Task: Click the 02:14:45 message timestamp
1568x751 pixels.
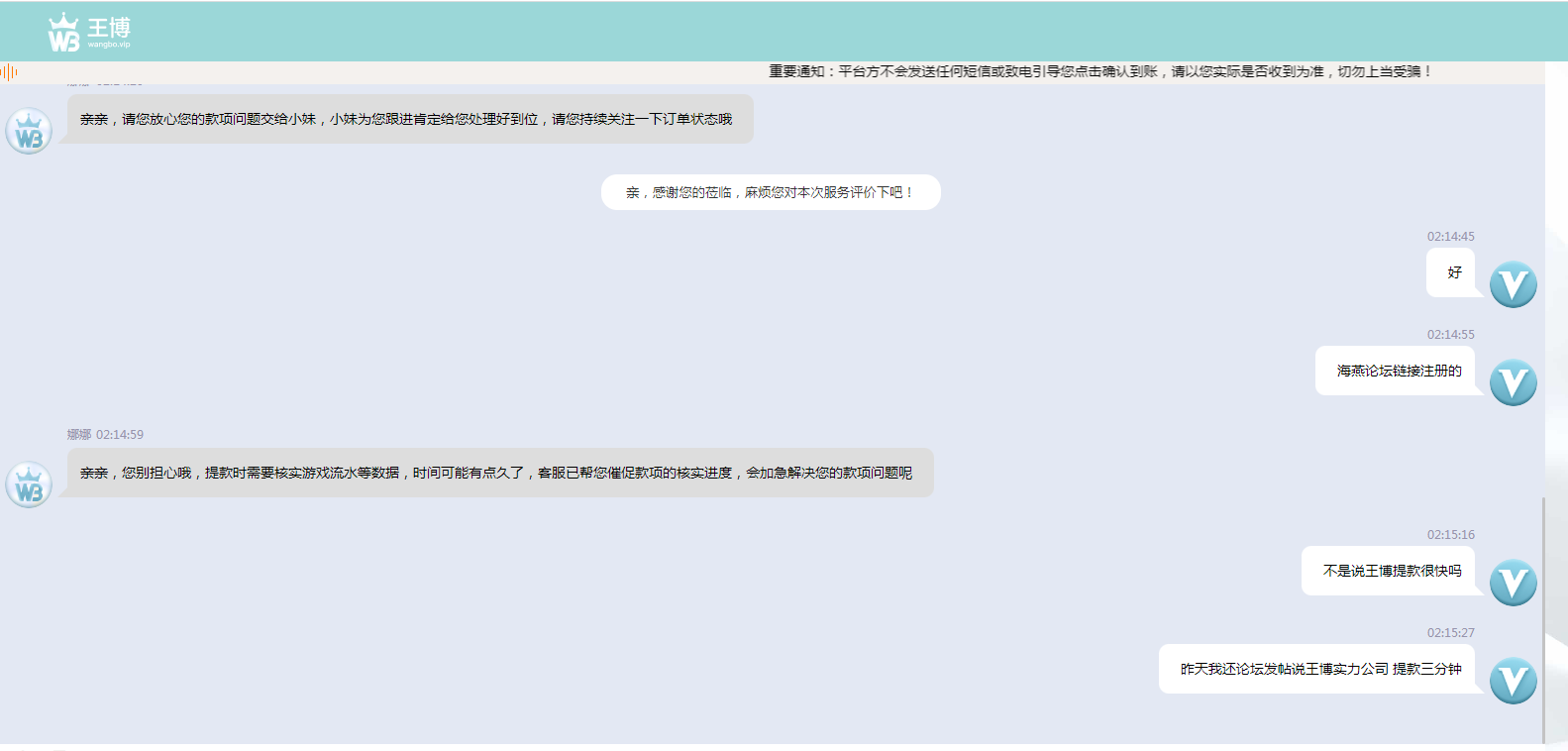Action: click(1450, 237)
